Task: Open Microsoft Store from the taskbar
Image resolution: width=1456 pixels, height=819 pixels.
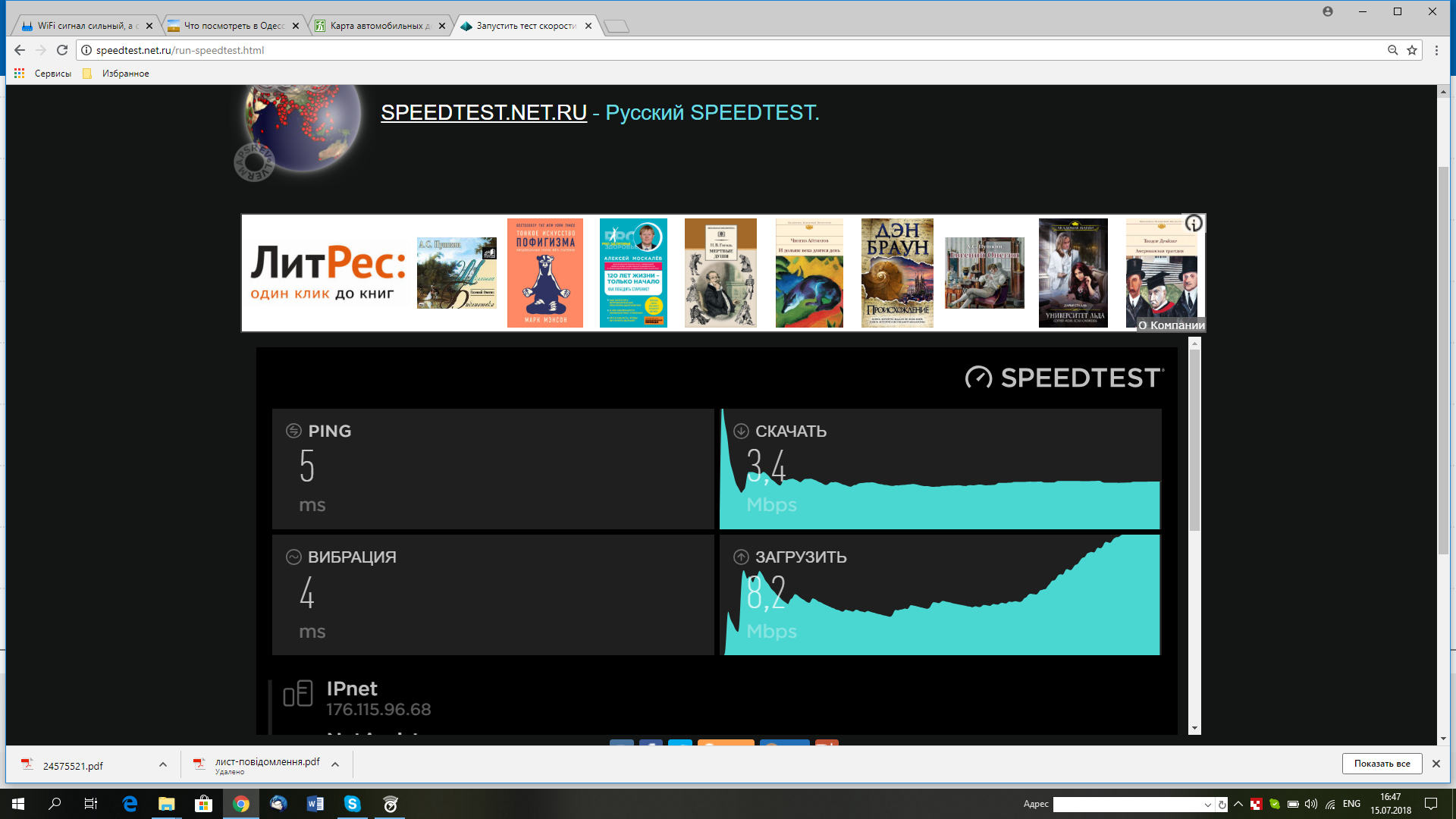Action: 203,804
